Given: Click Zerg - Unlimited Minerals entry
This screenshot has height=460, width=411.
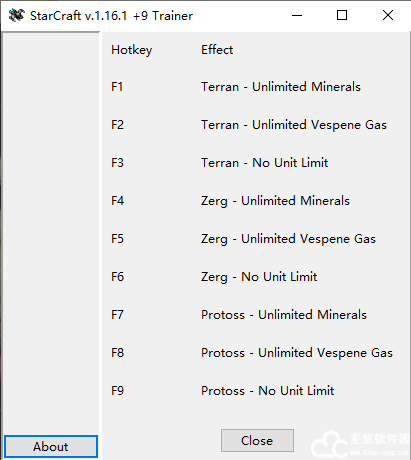Looking at the screenshot, I should 275,201.
